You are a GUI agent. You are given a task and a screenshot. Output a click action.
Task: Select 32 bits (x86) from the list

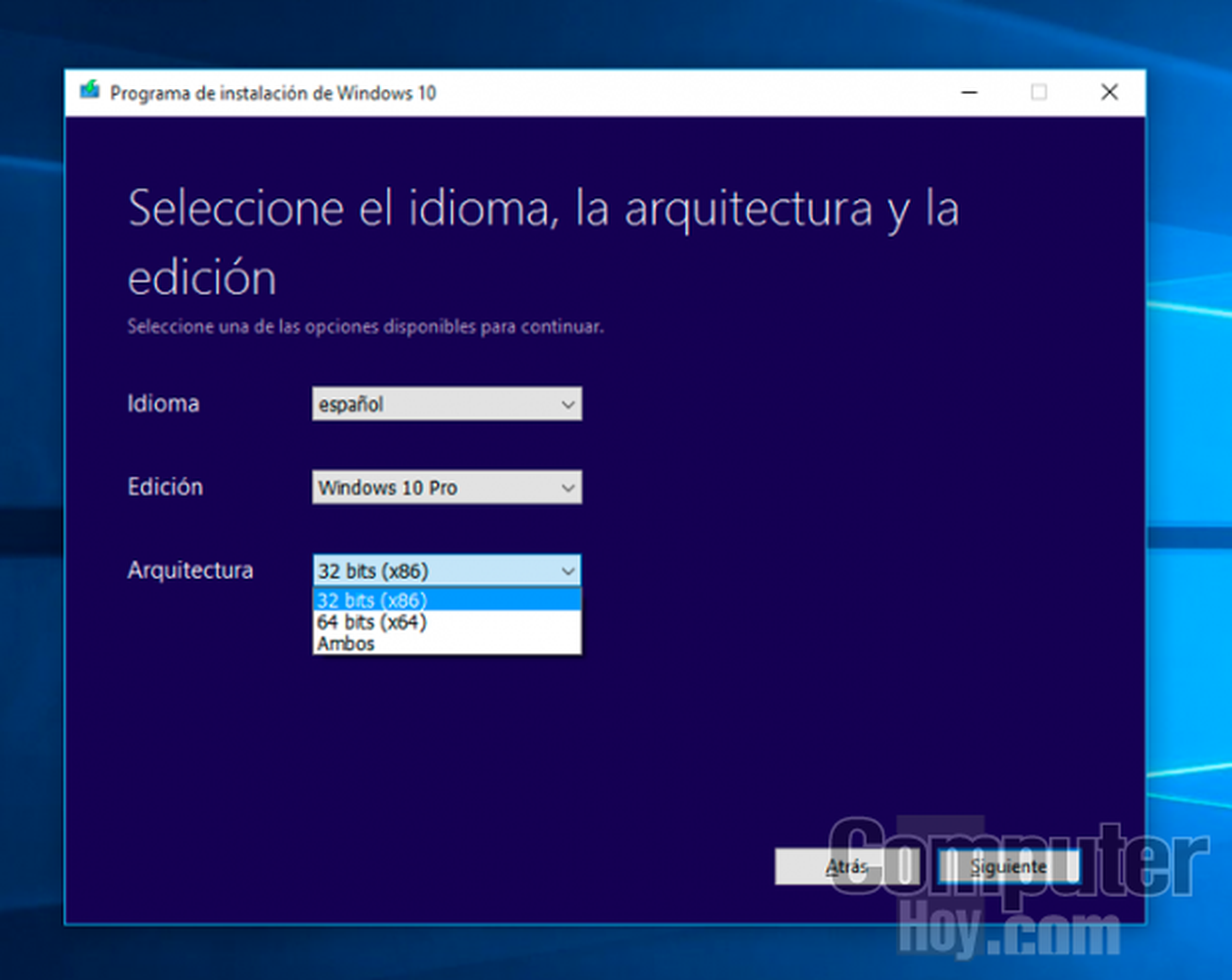click(x=447, y=600)
